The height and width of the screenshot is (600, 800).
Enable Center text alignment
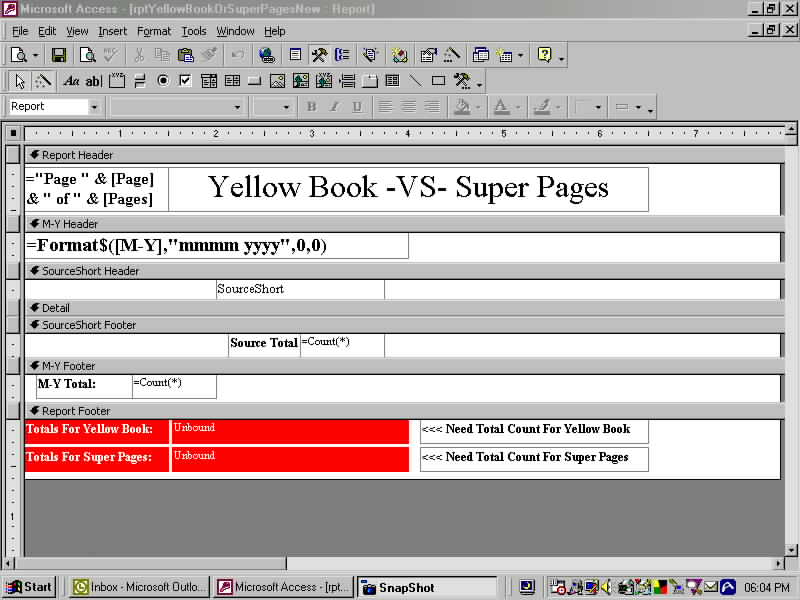(x=409, y=107)
